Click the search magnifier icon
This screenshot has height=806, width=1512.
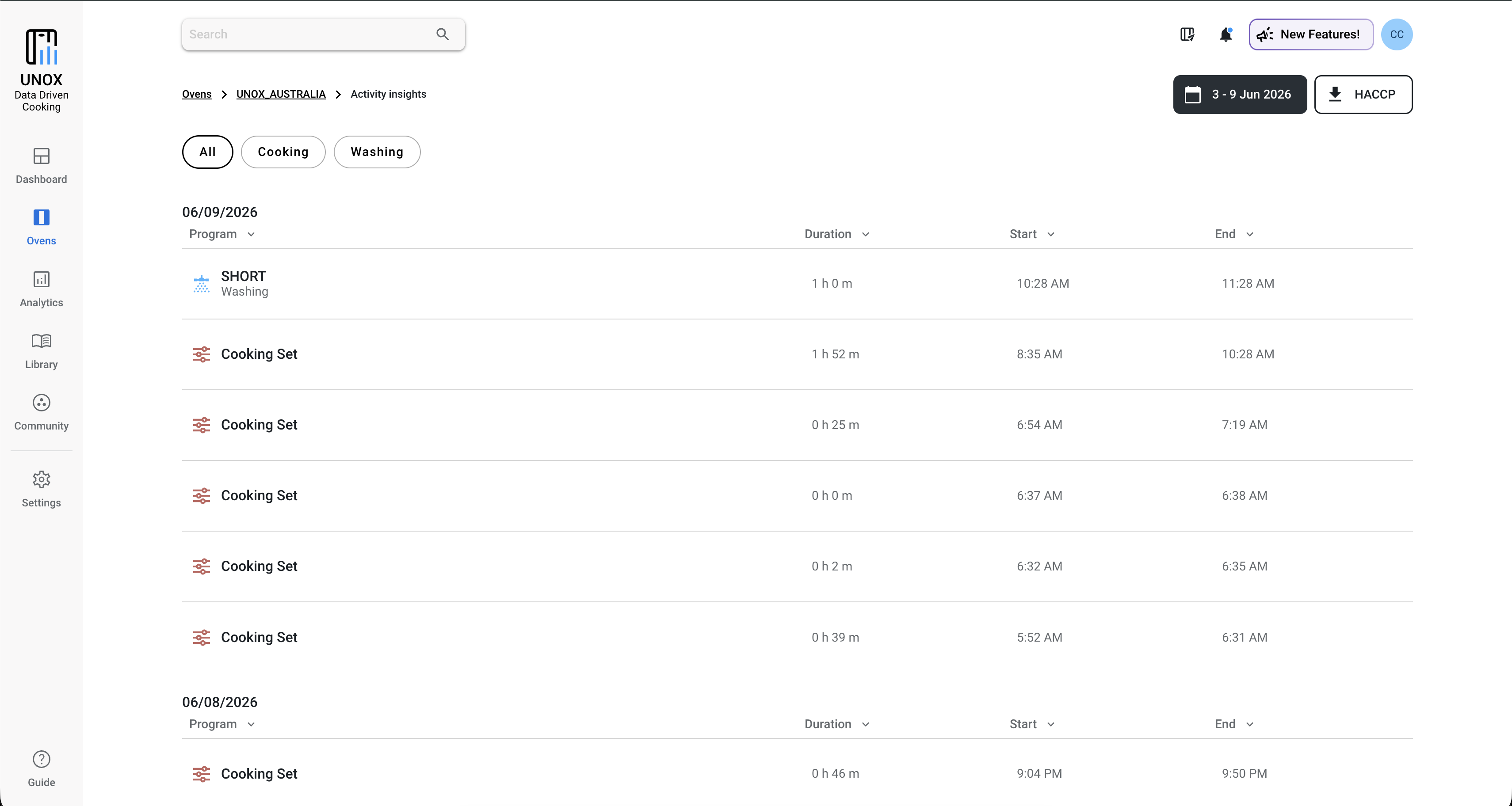click(x=443, y=34)
